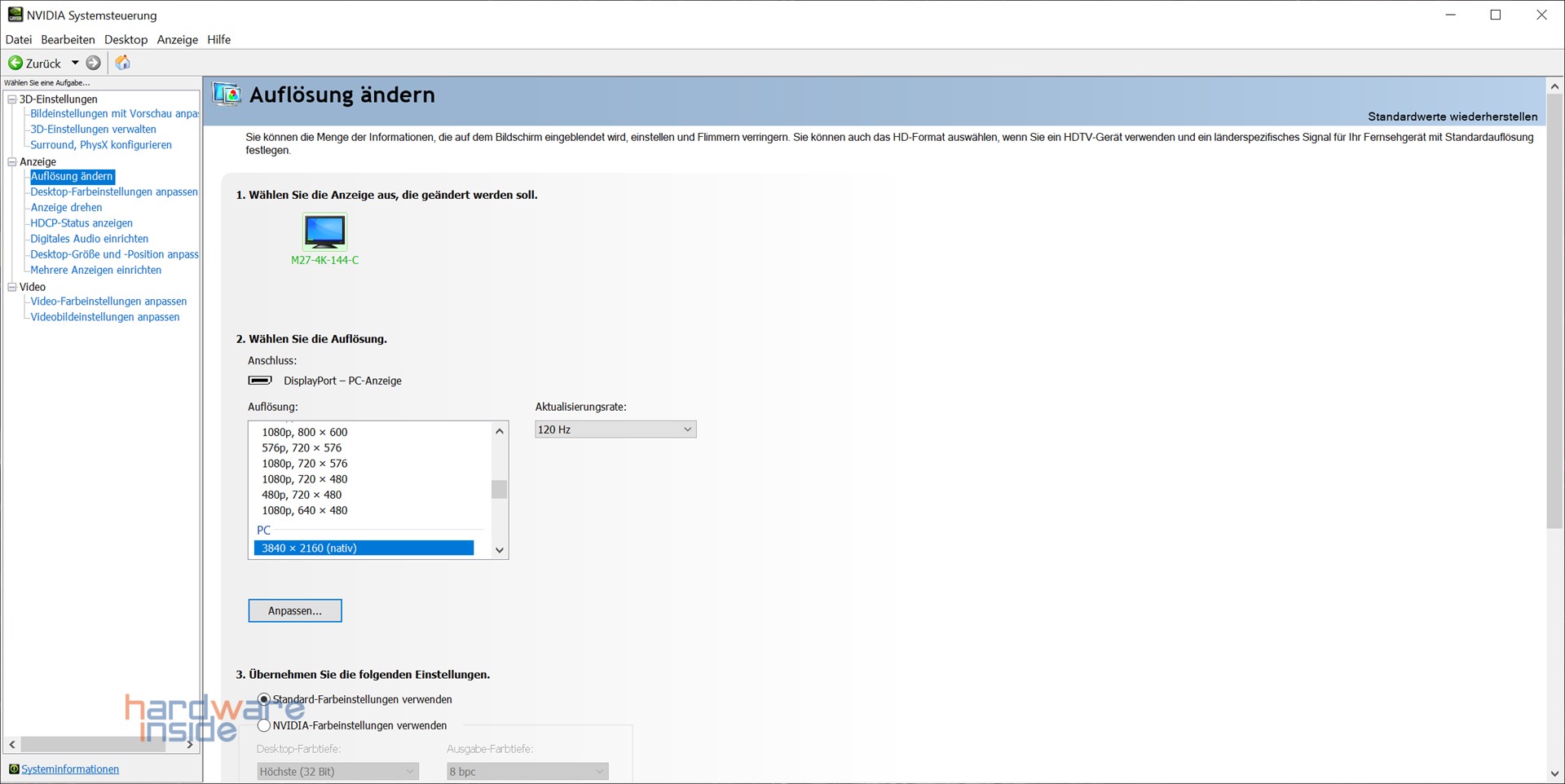1565x784 pixels.
Task: Click the home icon in toolbar
Action: 122,63
